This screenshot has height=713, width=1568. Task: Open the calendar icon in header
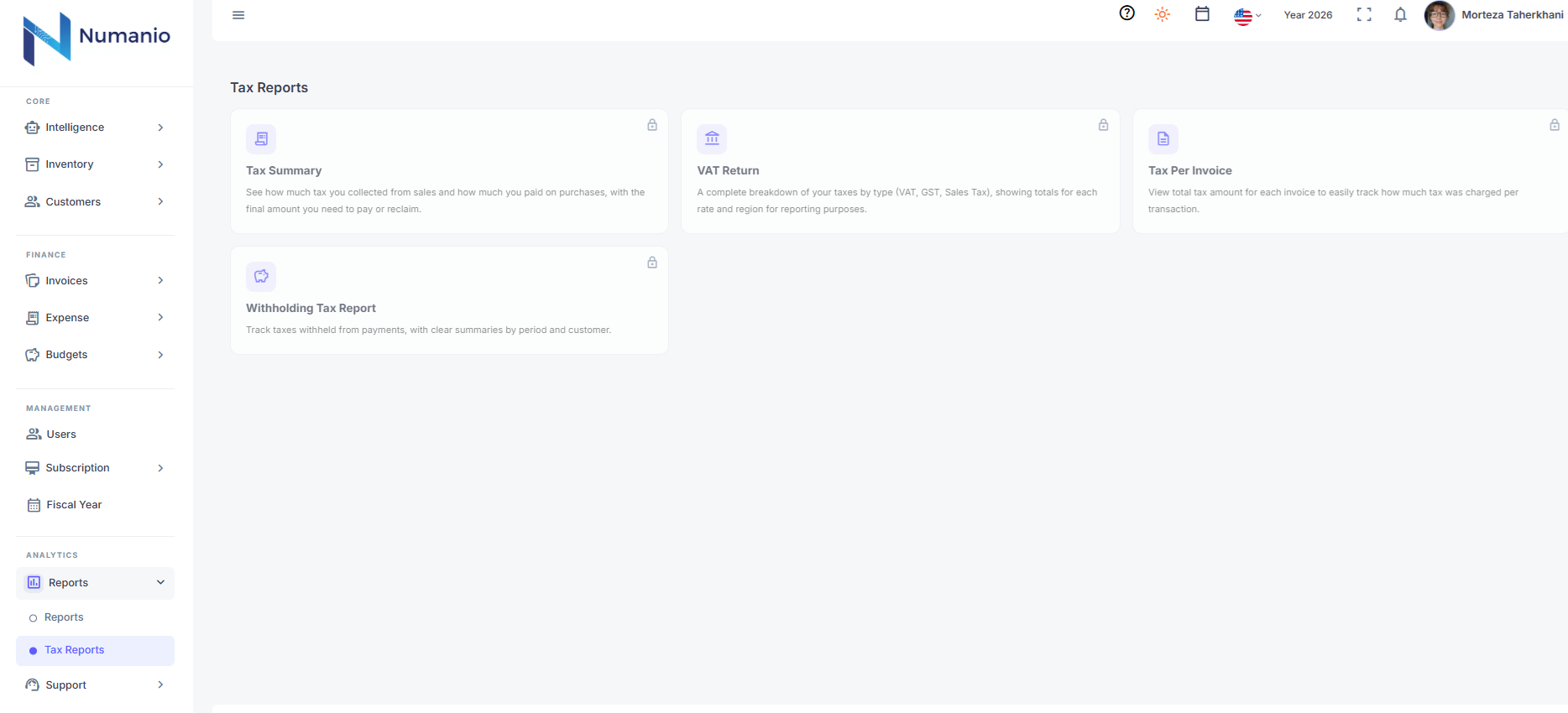(x=1202, y=14)
